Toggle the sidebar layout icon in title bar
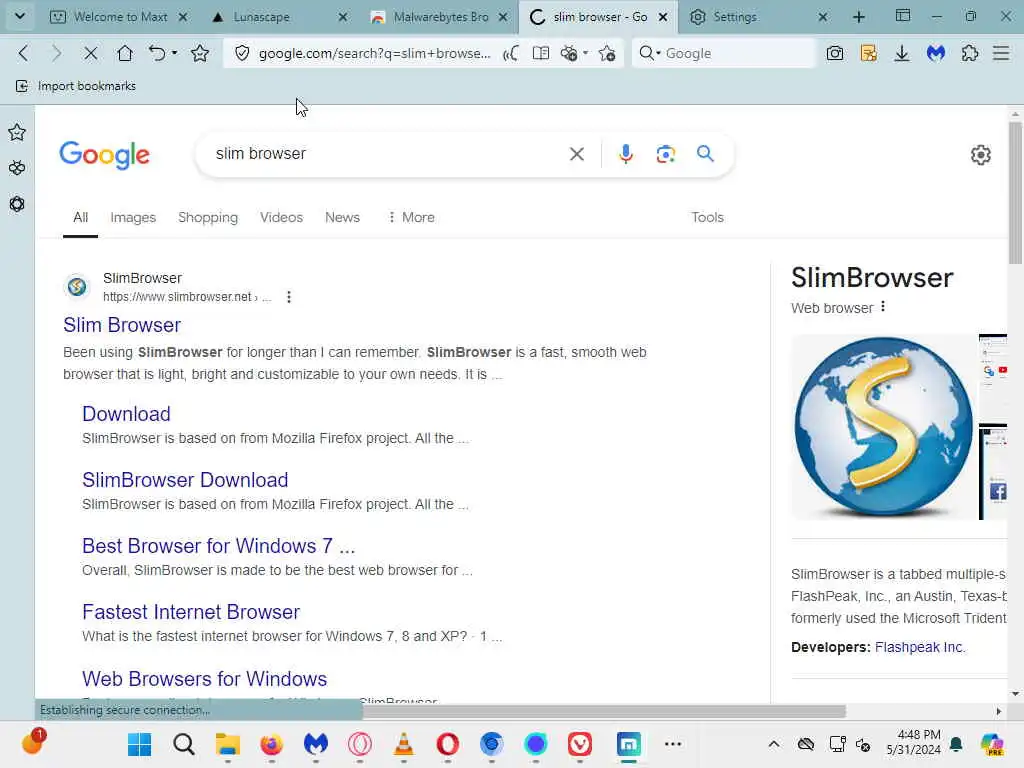Screen dimensions: 1024x768 coord(903,16)
